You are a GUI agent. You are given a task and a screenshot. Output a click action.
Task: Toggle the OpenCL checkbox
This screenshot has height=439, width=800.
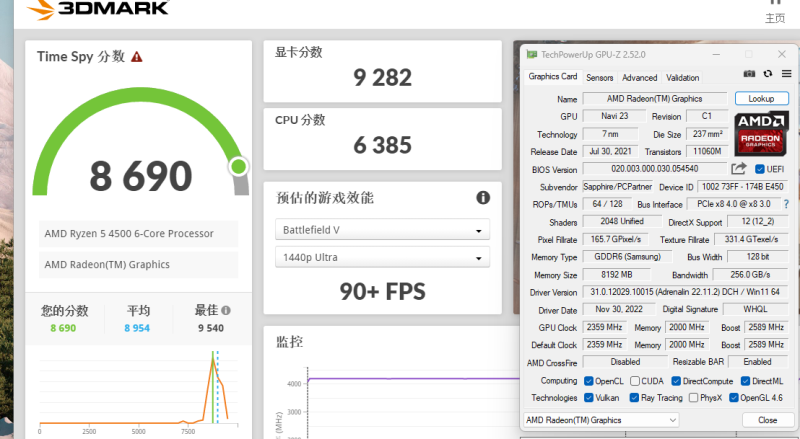click(589, 381)
